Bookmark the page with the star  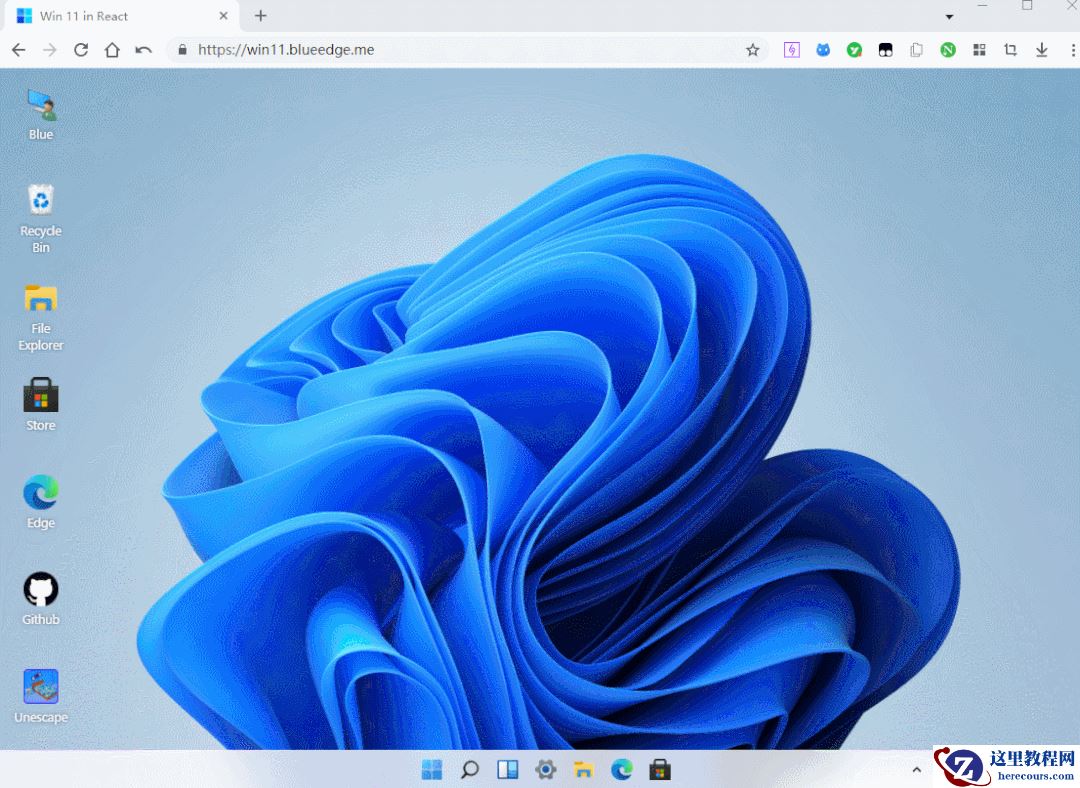point(752,49)
